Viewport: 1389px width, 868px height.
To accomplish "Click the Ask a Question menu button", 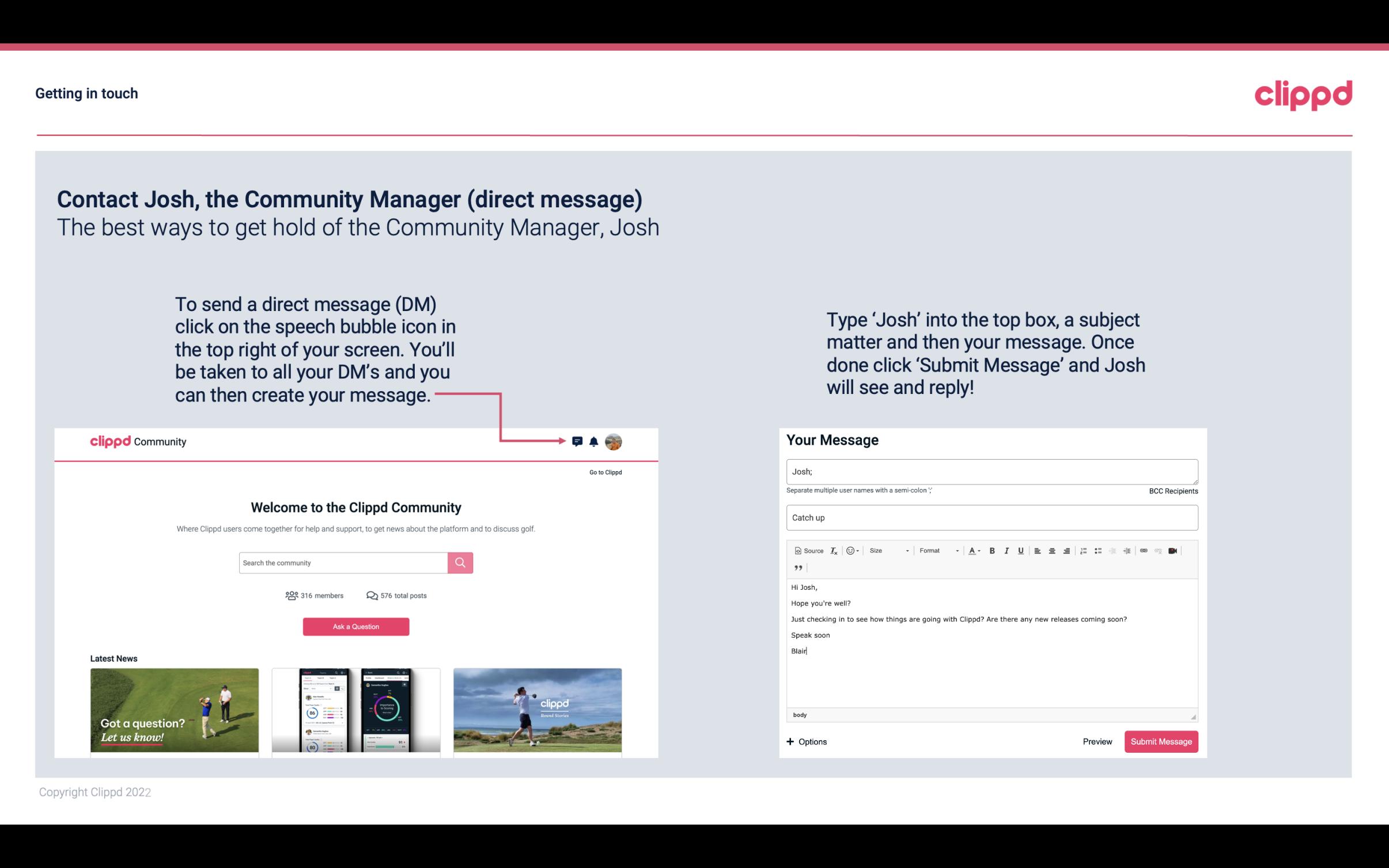I will 357,625.
